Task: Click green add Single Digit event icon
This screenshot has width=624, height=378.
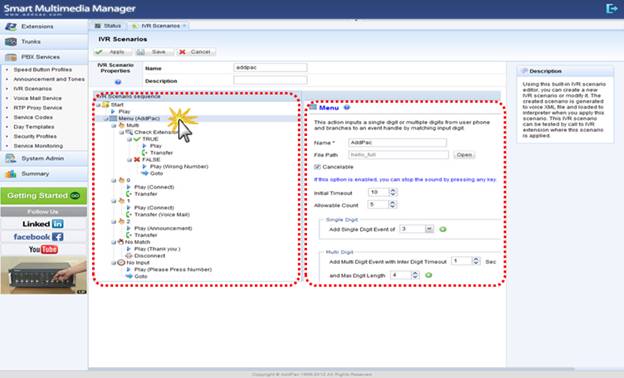Action: tap(443, 230)
